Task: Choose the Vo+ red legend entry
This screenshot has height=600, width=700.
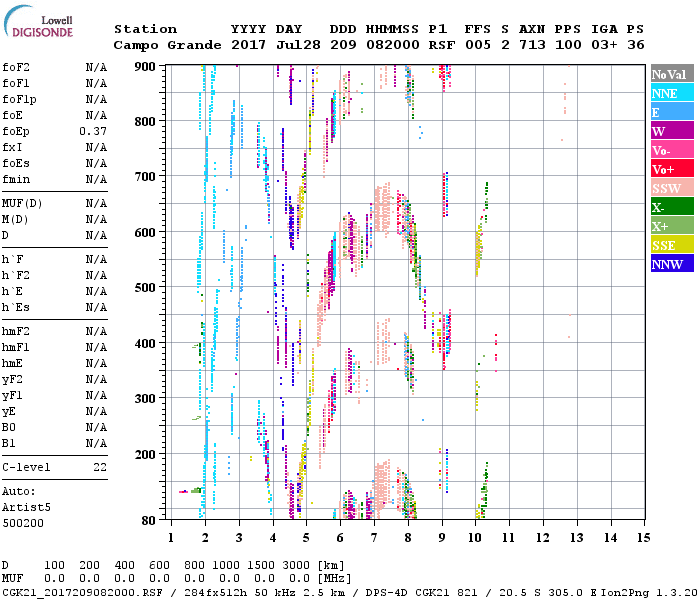Action: (x=670, y=169)
